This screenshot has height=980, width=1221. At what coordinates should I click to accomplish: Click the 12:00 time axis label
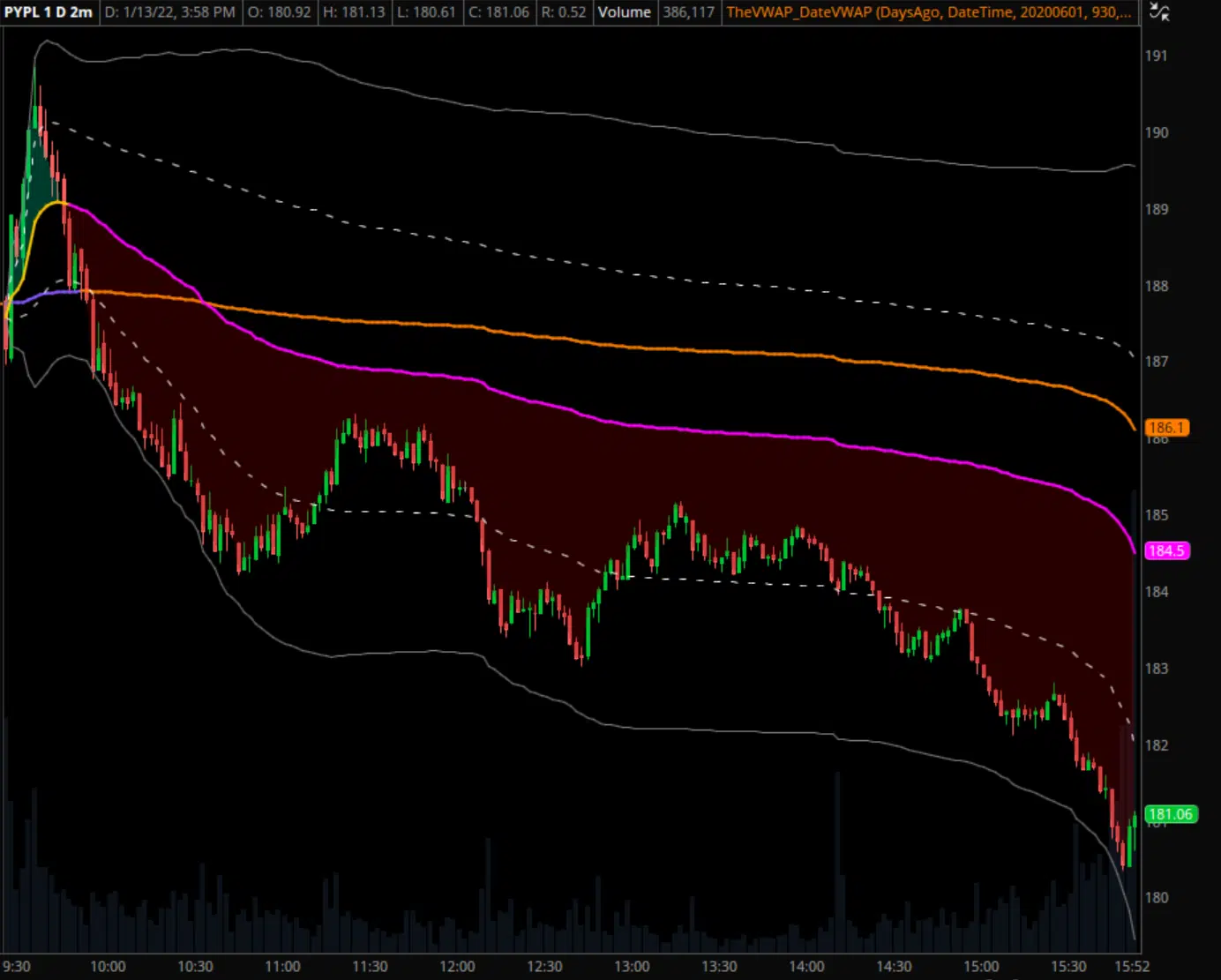(x=457, y=967)
